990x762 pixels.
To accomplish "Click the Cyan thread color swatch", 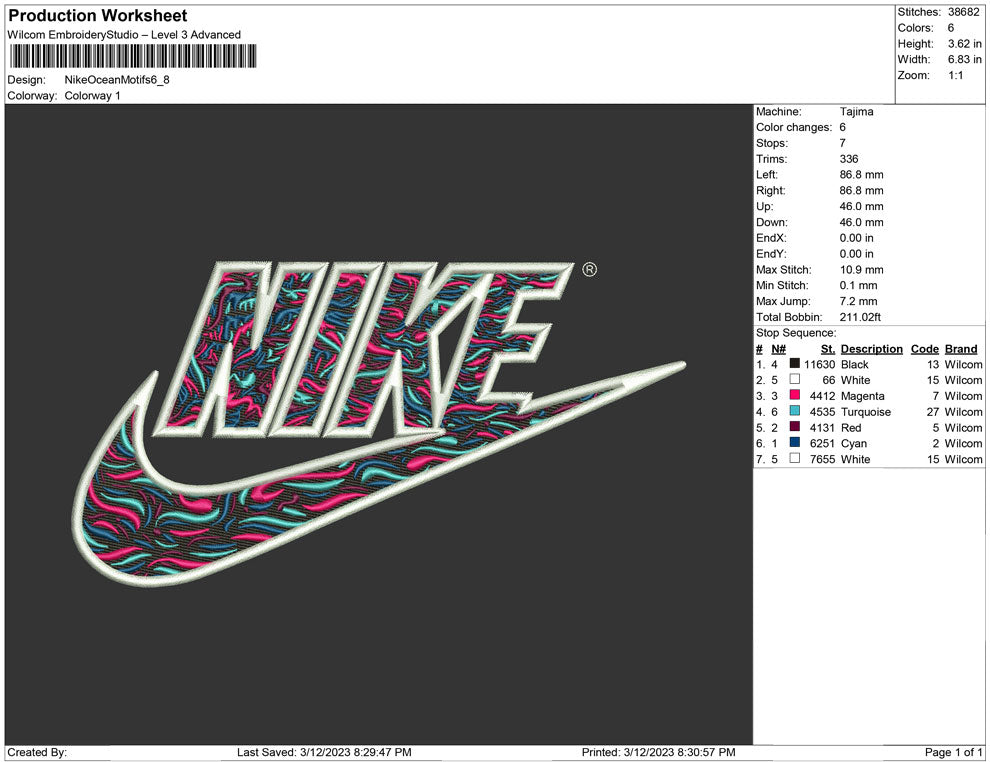I will pyautogui.click(x=795, y=443).
